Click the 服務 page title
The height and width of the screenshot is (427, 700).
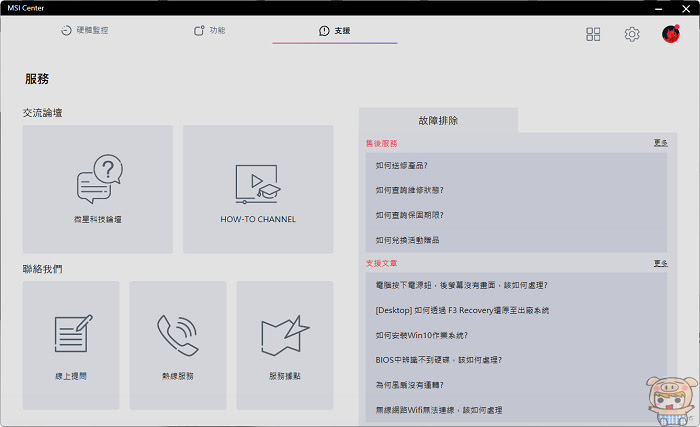point(37,79)
